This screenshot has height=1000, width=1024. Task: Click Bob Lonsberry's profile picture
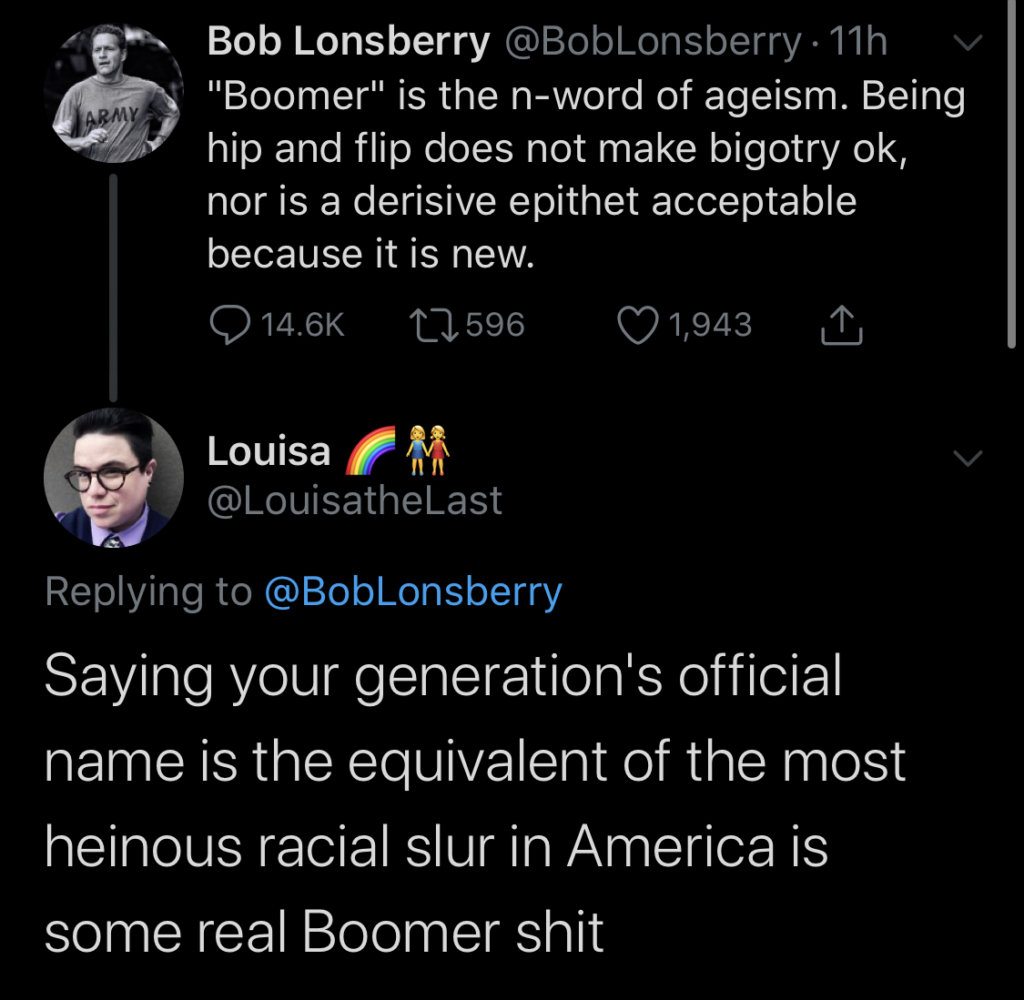tap(114, 92)
